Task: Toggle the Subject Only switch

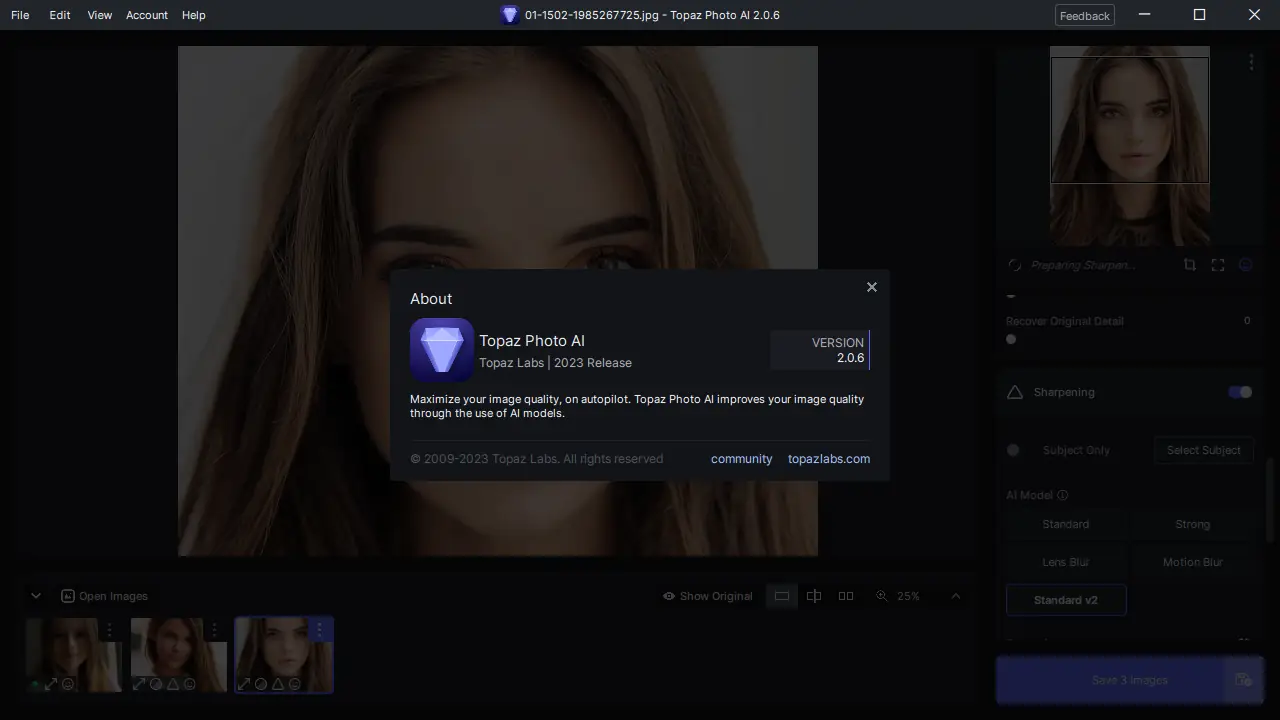Action: (x=1013, y=450)
